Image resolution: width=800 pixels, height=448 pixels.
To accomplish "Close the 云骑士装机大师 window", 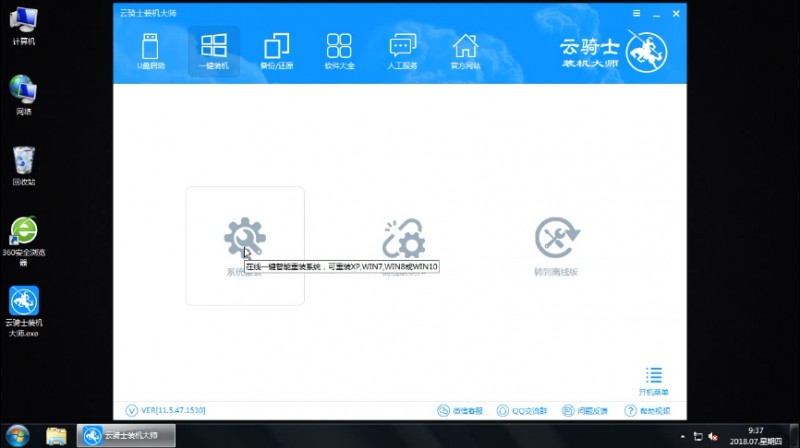I will 676,14.
